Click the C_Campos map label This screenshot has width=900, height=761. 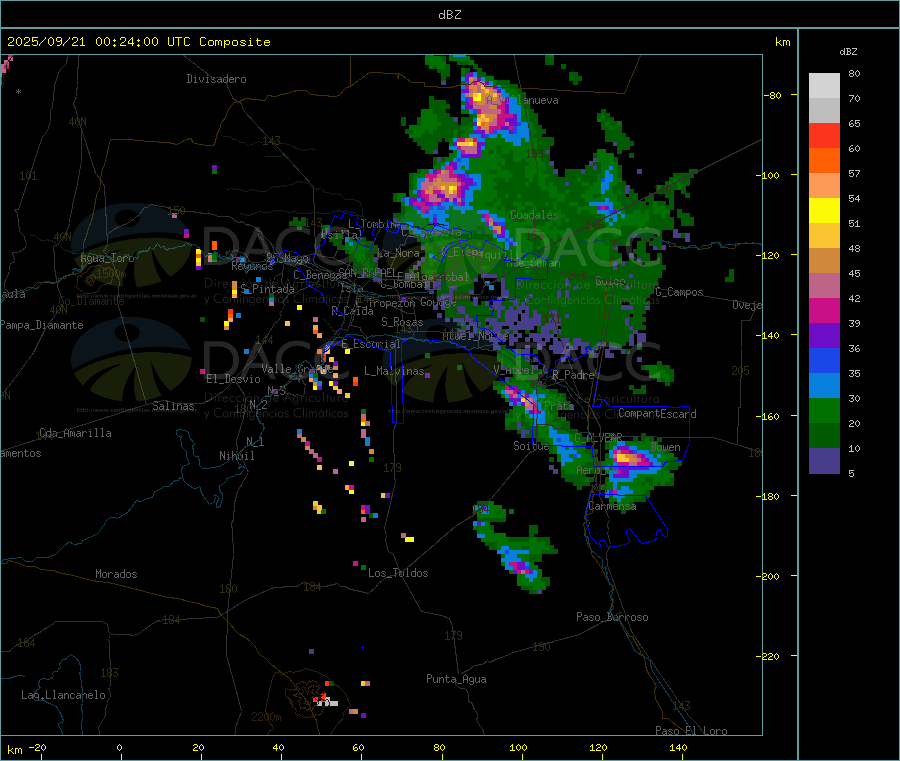(679, 292)
